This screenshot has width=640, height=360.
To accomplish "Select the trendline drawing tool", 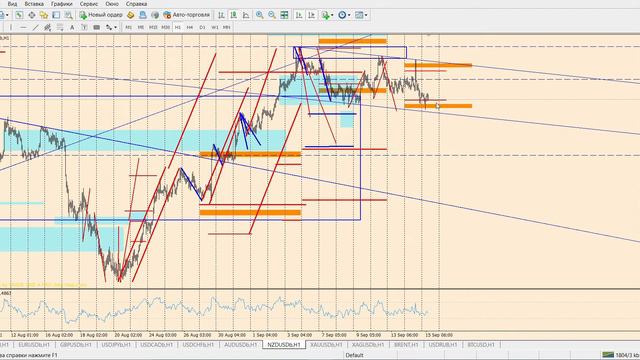I will pyautogui.click(x=36, y=27).
